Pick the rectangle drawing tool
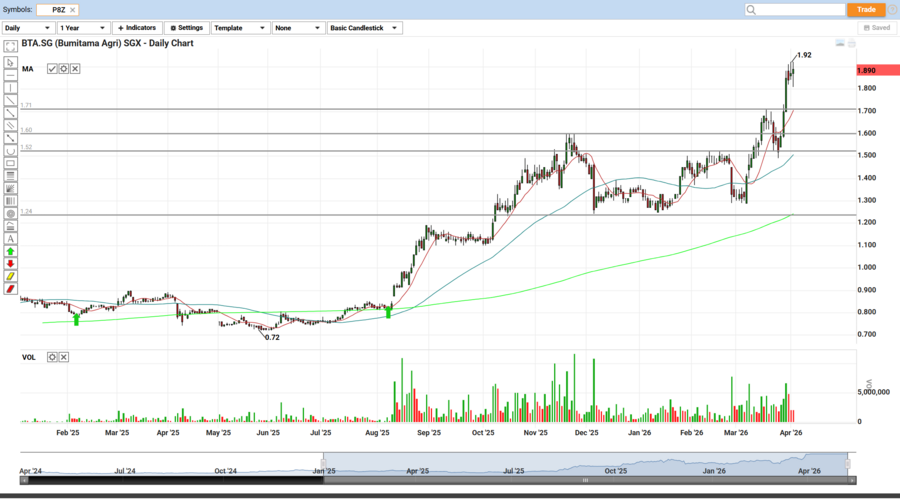 [10, 163]
